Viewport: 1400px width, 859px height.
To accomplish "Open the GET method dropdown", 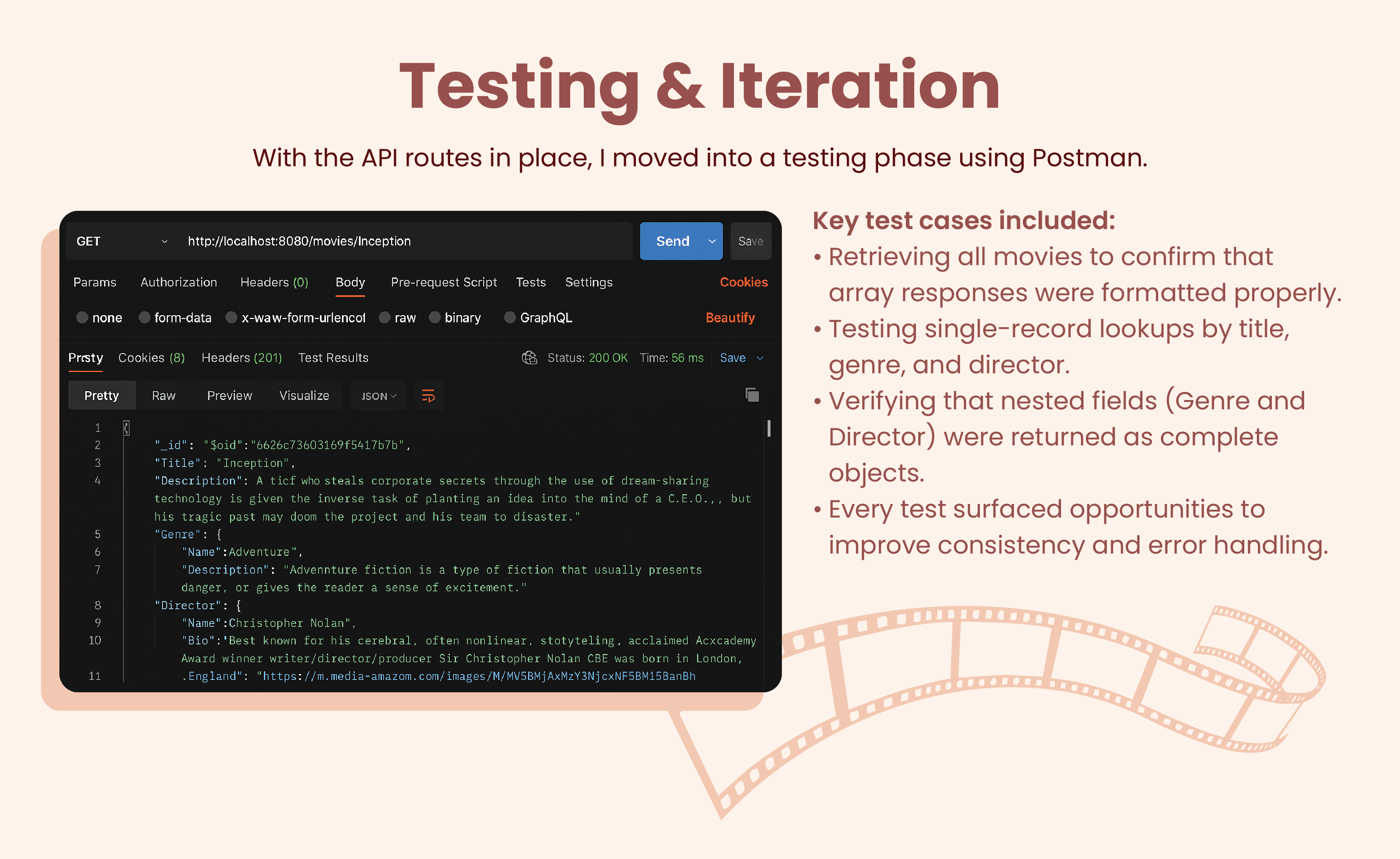I will click(122, 241).
